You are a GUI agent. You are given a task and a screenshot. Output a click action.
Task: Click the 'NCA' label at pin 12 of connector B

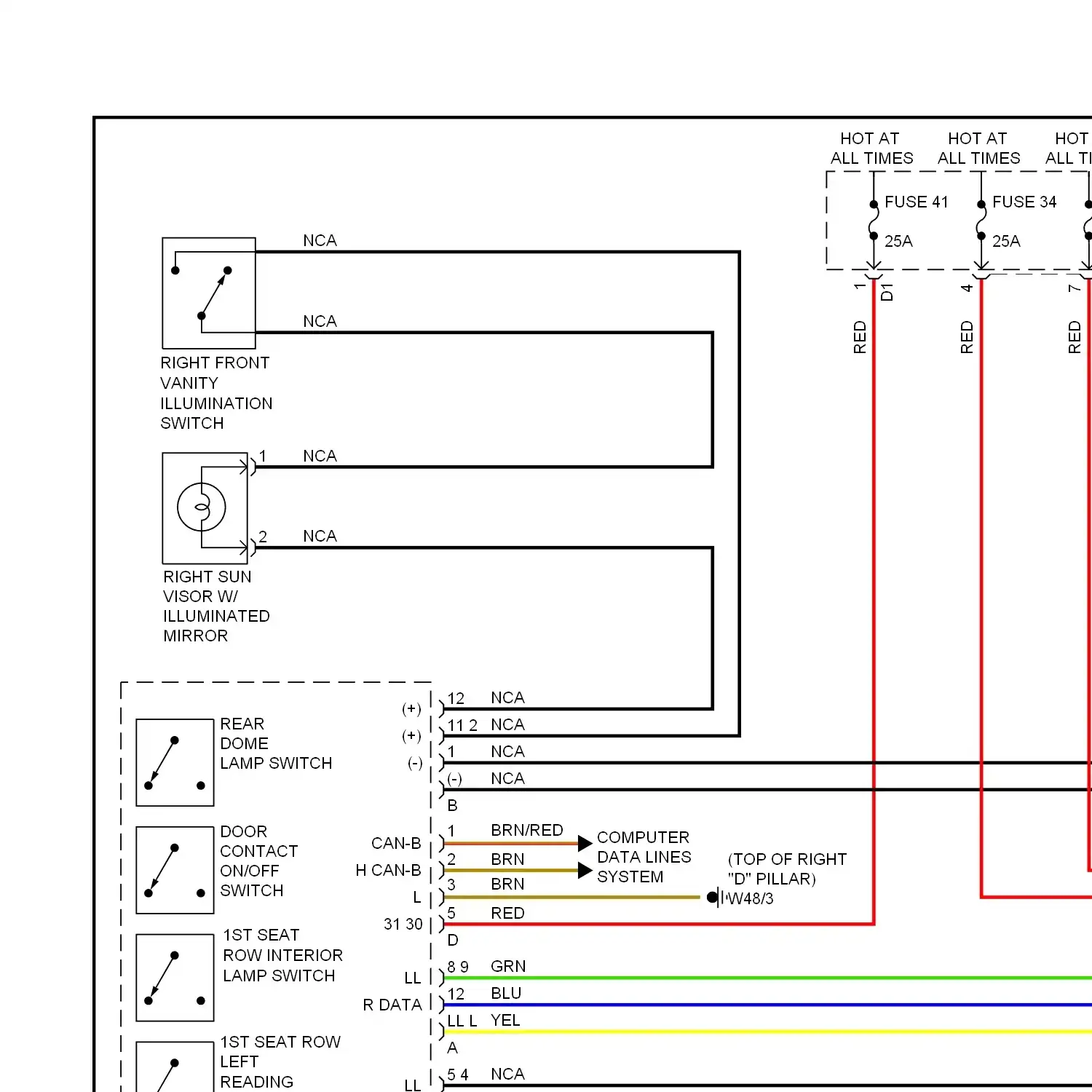click(x=507, y=698)
